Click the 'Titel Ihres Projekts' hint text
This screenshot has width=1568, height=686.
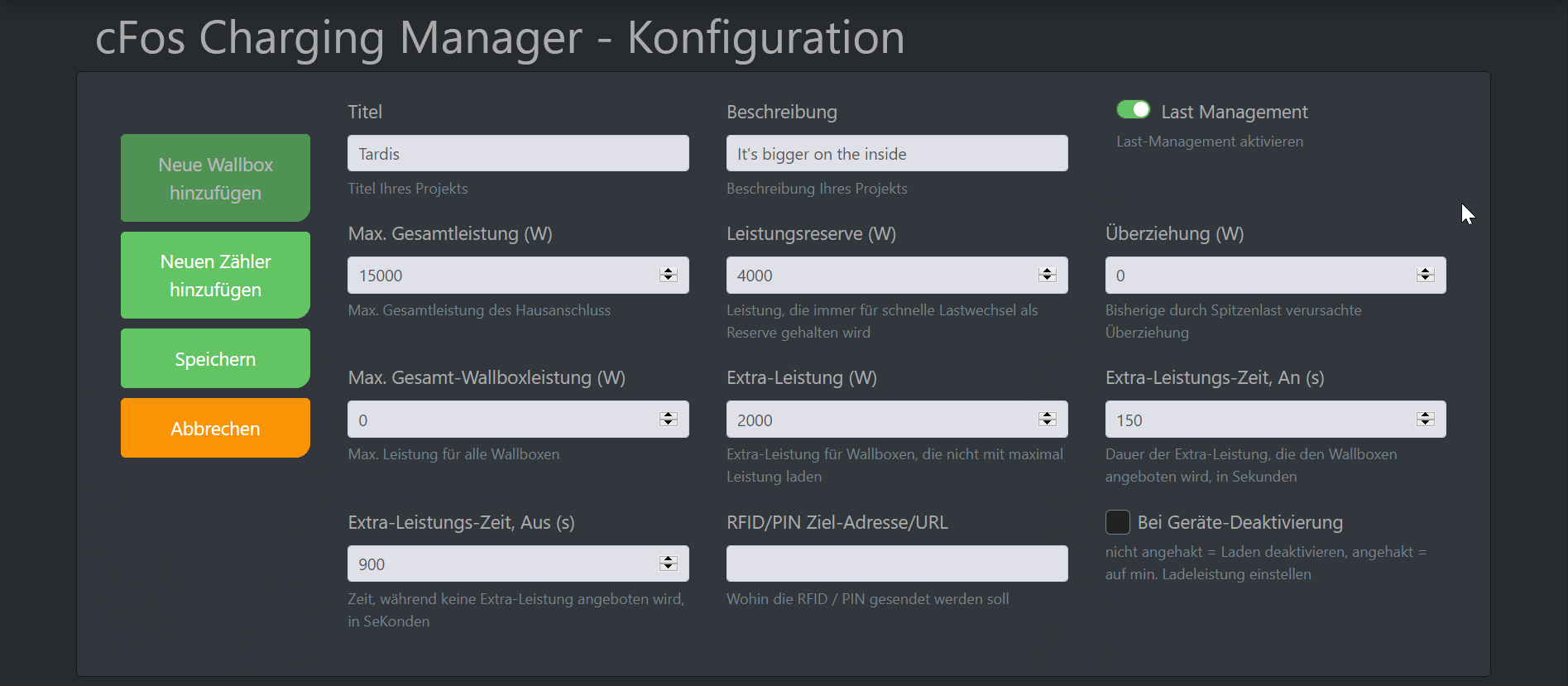point(408,189)
